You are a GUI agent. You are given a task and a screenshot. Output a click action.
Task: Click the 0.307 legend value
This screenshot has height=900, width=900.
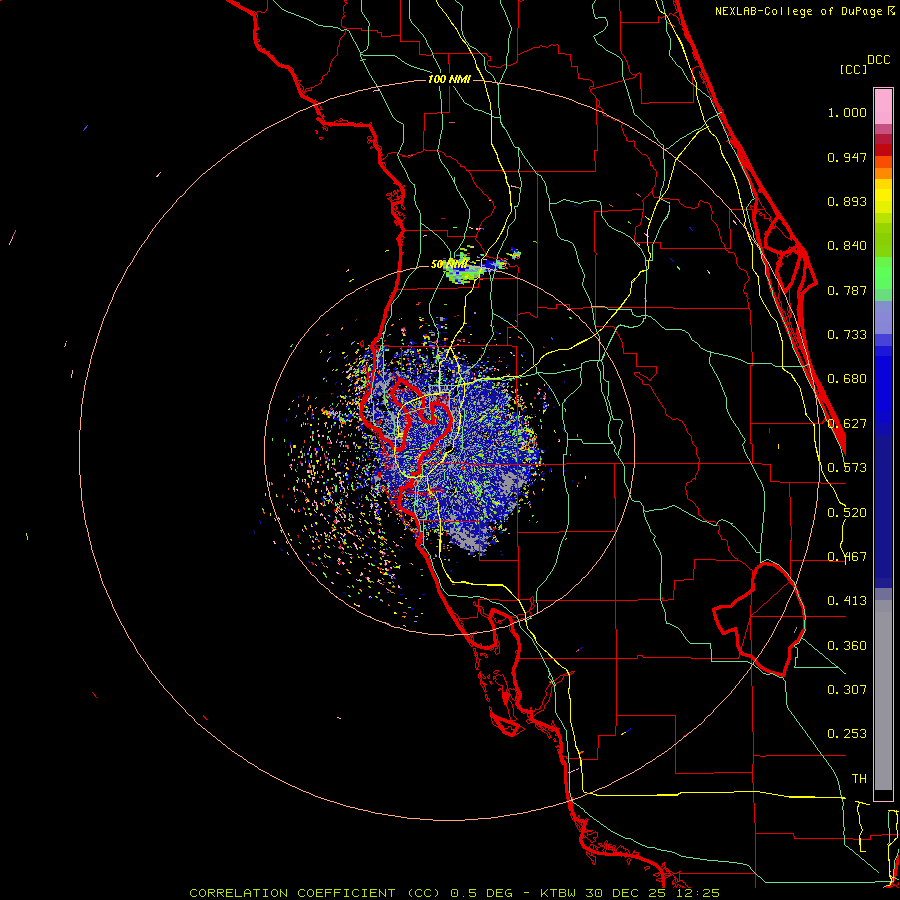point(847,690)
